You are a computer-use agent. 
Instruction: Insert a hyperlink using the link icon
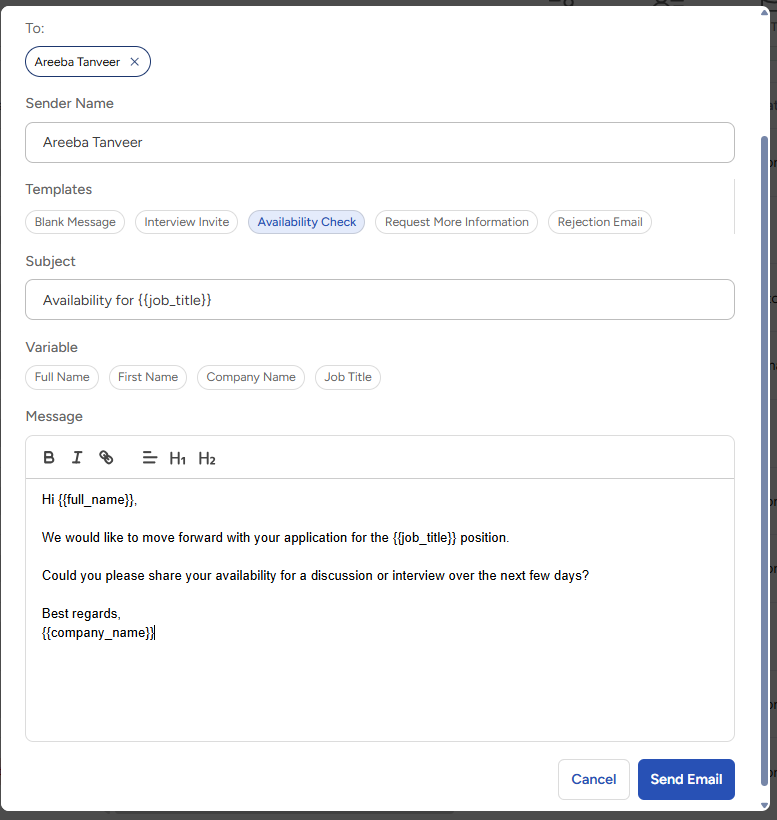tap(106, 458)
